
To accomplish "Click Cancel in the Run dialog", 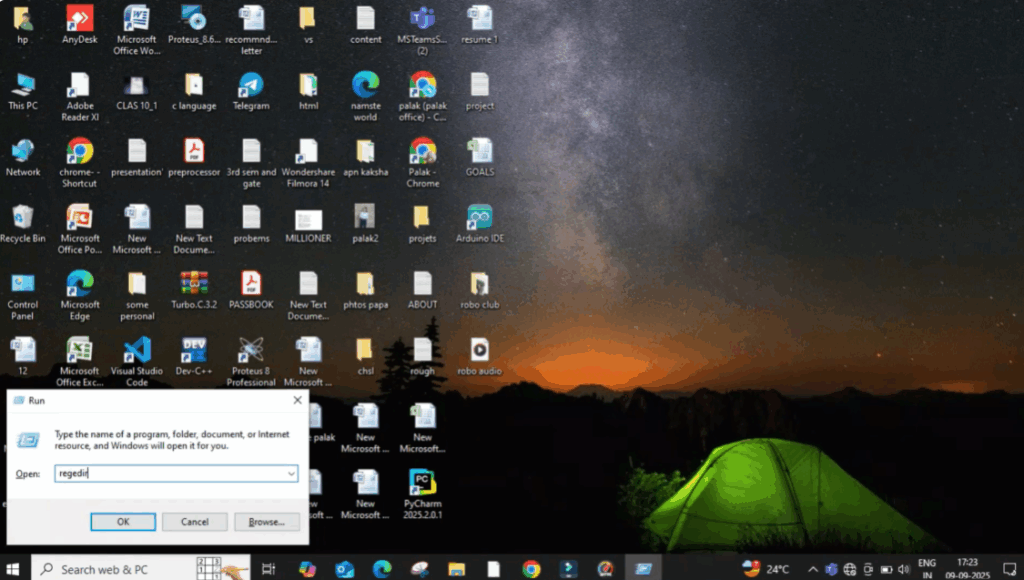I will point(194,522).
